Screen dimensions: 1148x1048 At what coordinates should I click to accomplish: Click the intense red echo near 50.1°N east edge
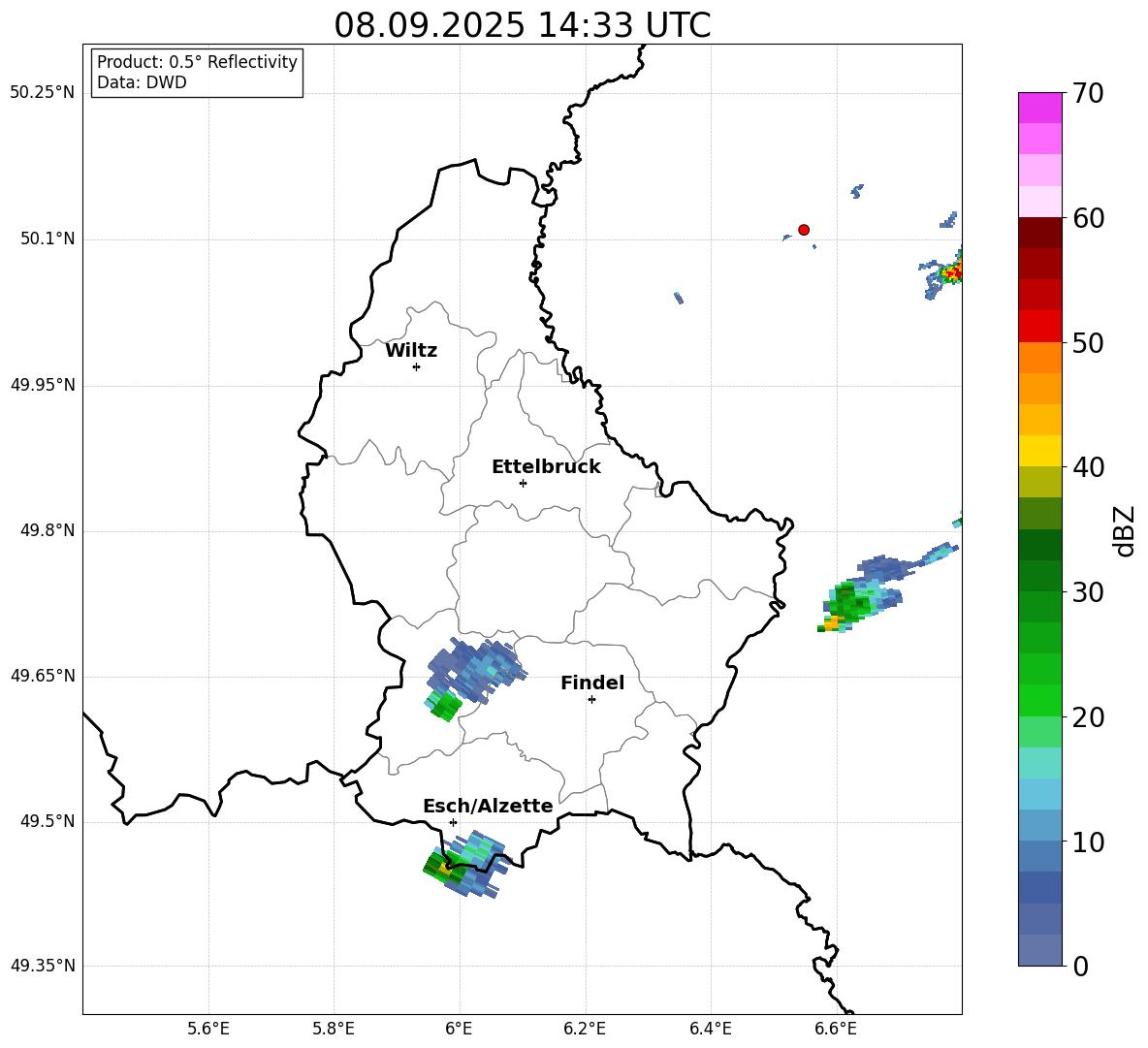pyautogui.click(x=951, y=273)
